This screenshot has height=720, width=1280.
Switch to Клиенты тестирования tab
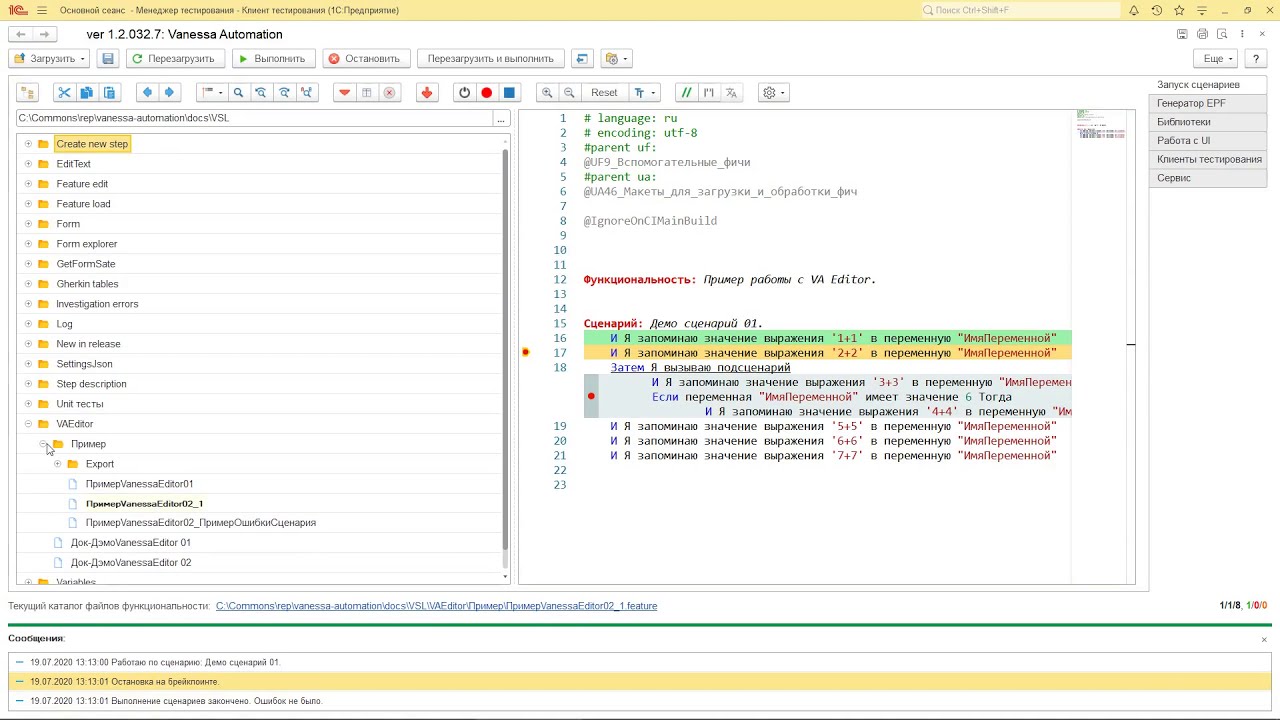click(1209, 159)
